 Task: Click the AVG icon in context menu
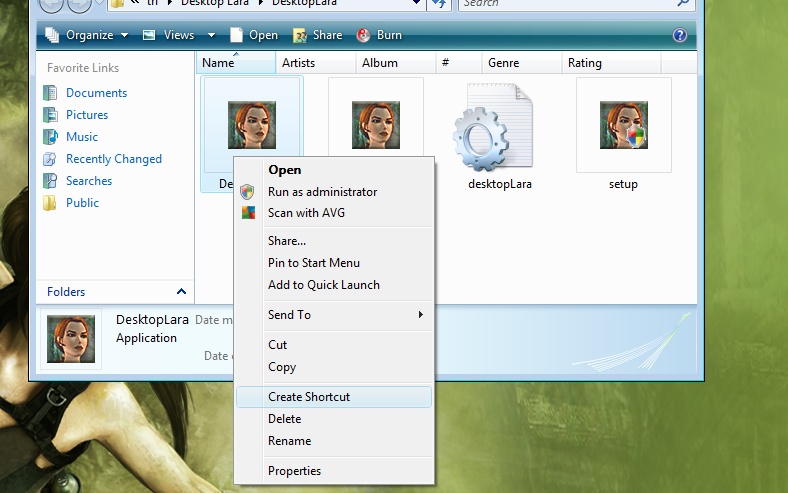tap(248, 213)
